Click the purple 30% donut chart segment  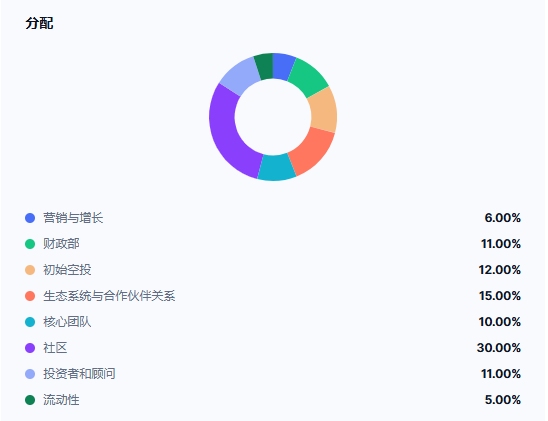[229, 135]
